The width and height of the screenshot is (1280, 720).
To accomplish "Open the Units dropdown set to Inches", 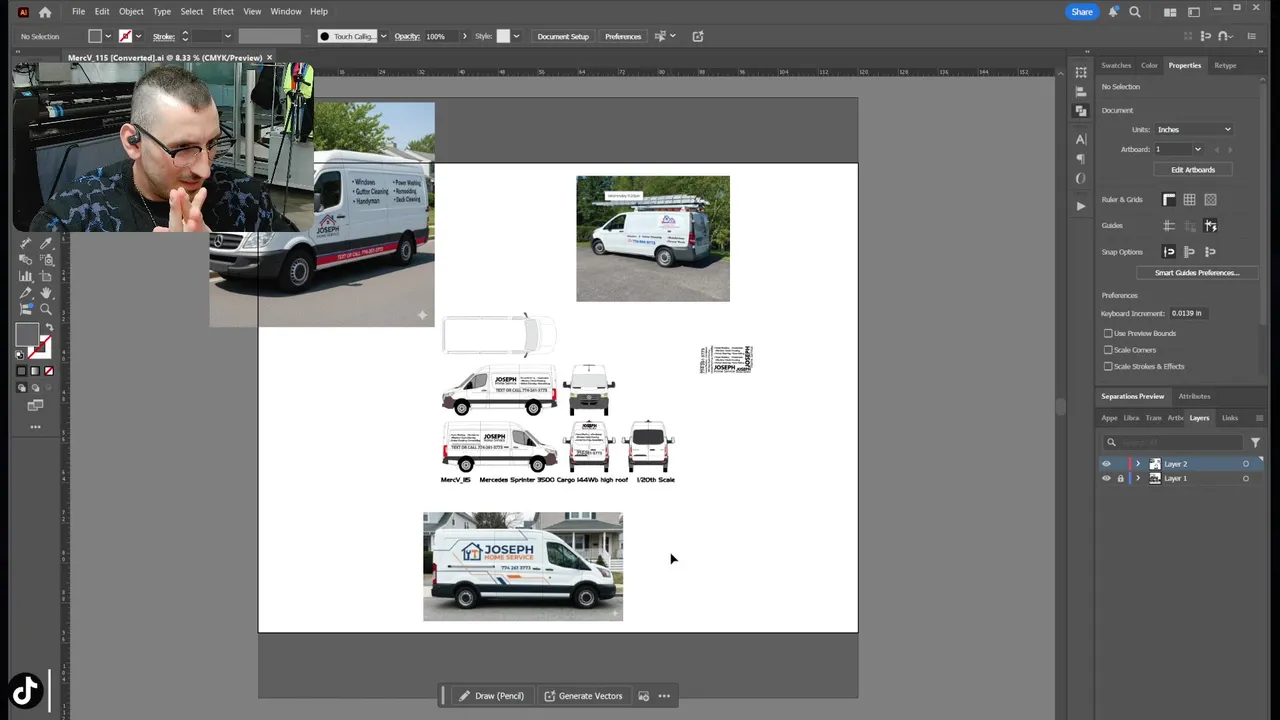I will click(x=1194, y=129).
